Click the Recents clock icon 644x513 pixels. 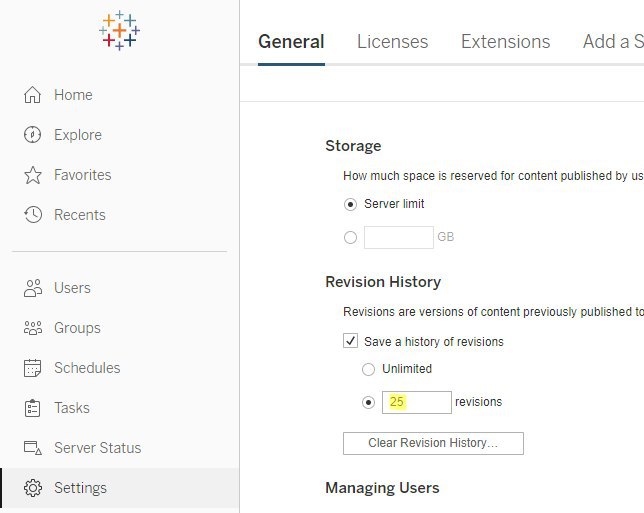pos(32,215)
